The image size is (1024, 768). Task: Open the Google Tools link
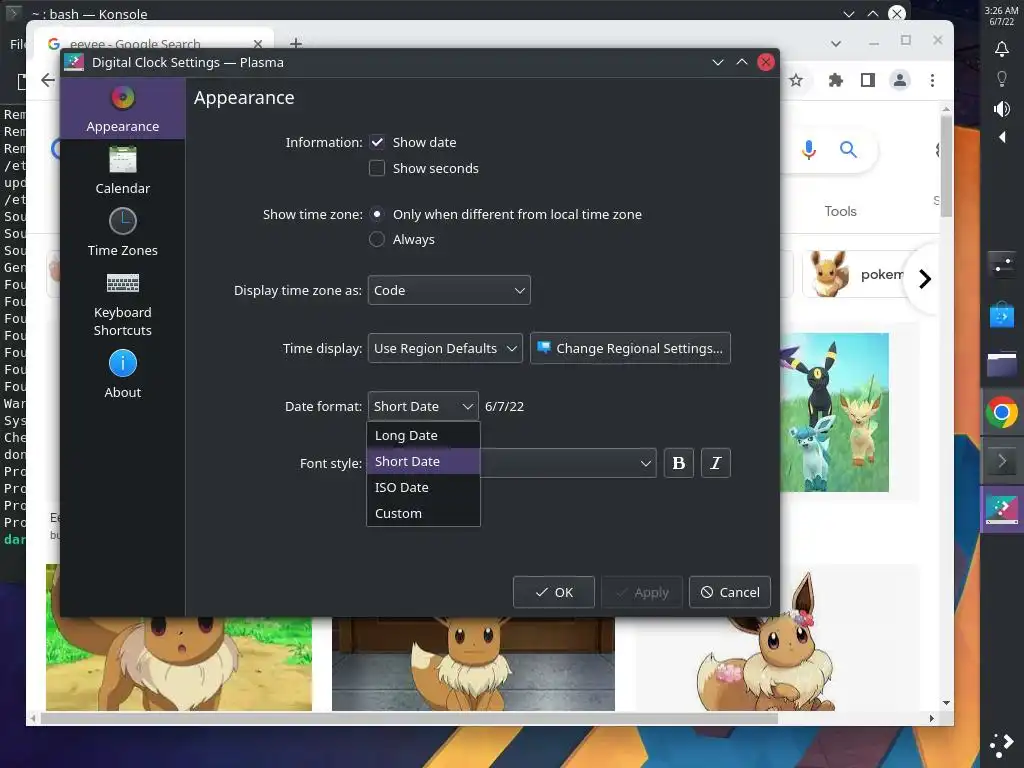(x=840, y=211)
